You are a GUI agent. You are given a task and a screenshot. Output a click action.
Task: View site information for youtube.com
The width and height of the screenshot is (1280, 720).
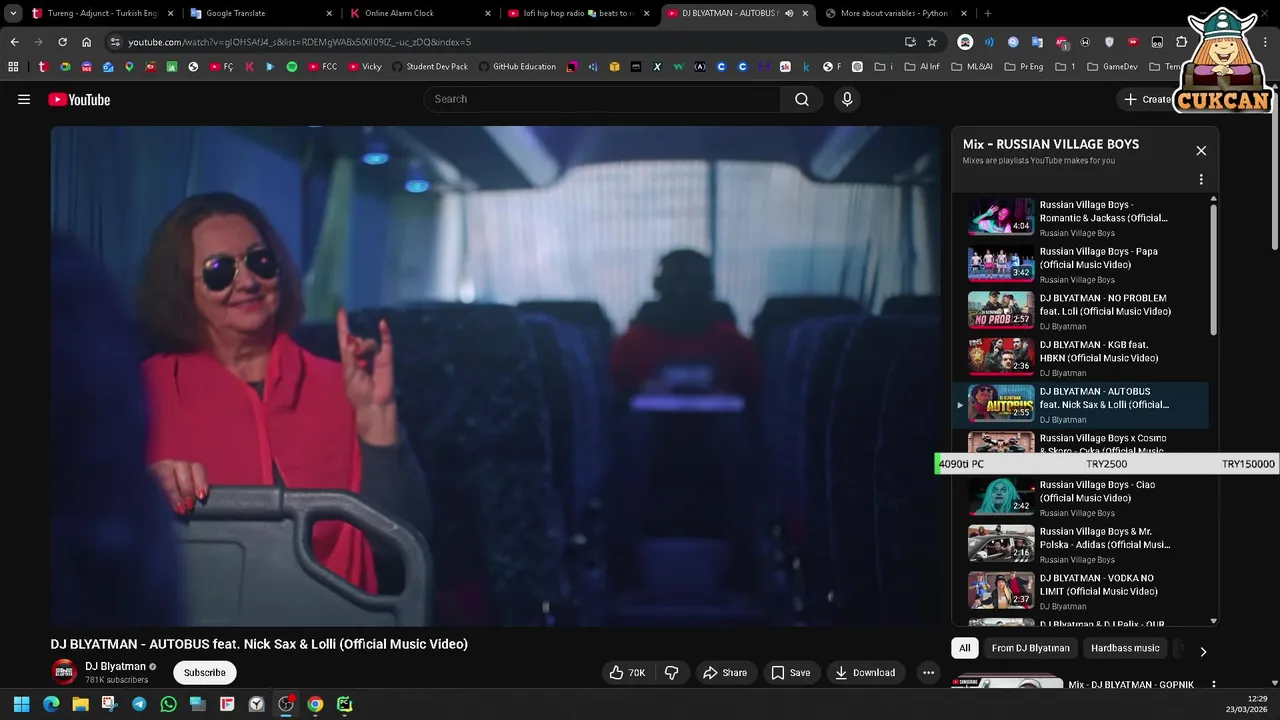(x=115, y=42)
